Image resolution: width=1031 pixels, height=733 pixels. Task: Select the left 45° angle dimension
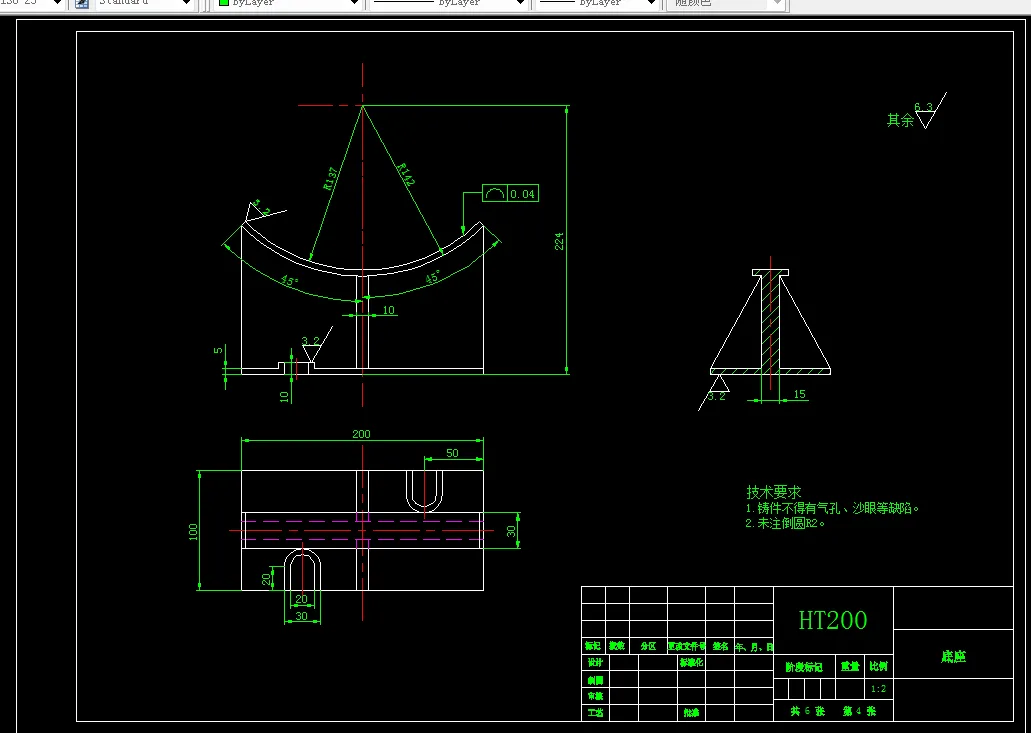[x=289, y=281]
